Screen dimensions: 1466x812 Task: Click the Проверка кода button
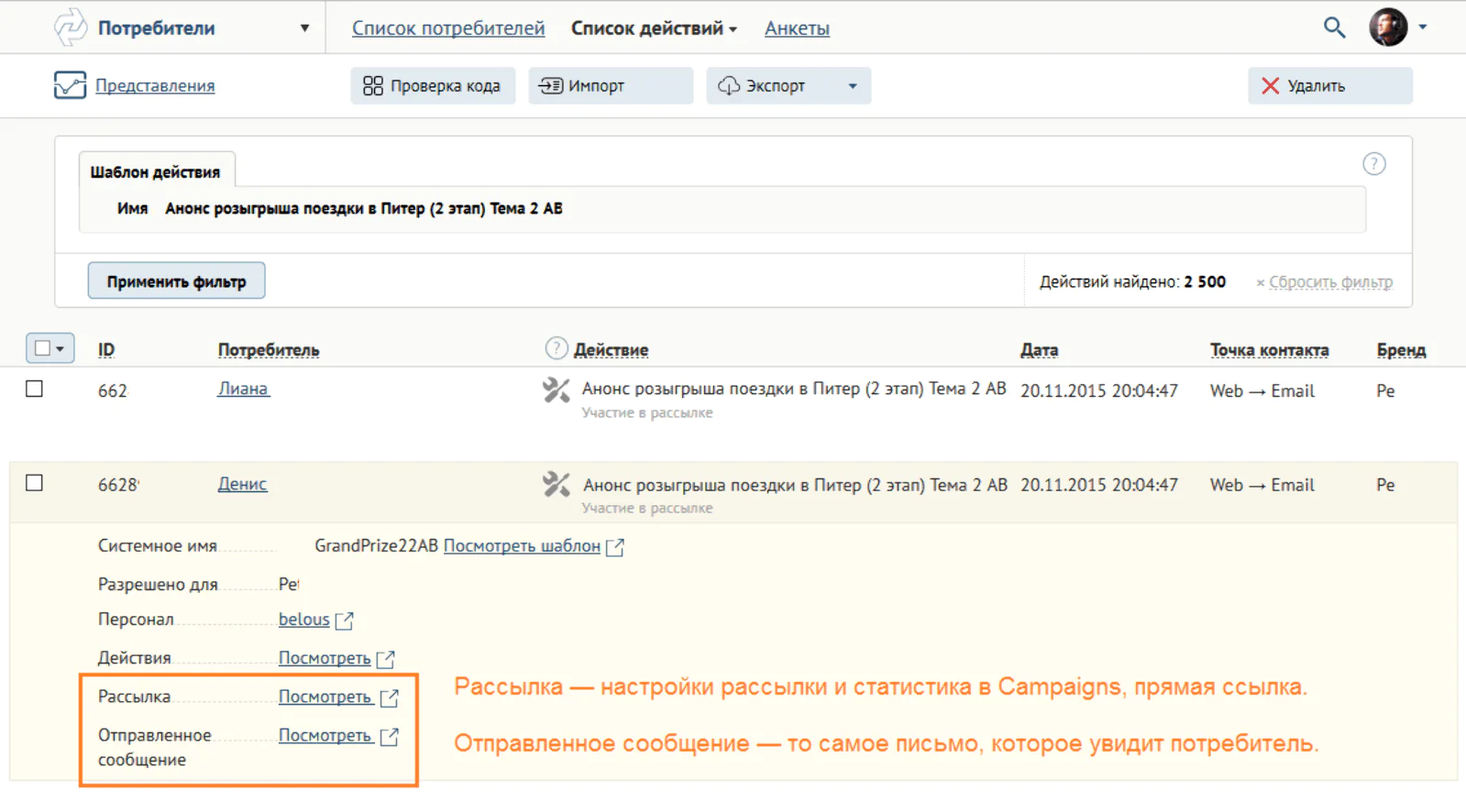point(433,85)
